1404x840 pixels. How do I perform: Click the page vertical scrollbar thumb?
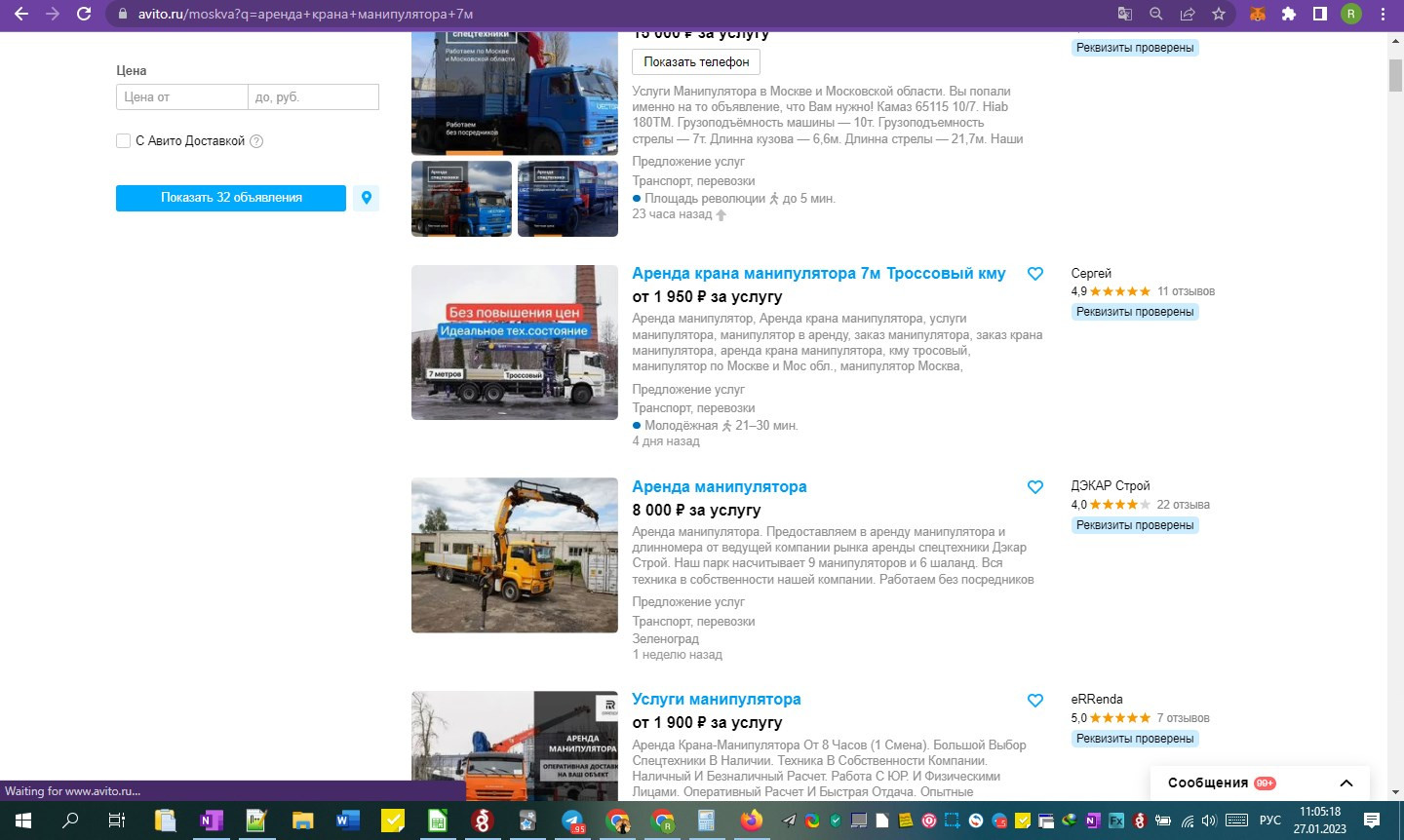point(1395,75)
